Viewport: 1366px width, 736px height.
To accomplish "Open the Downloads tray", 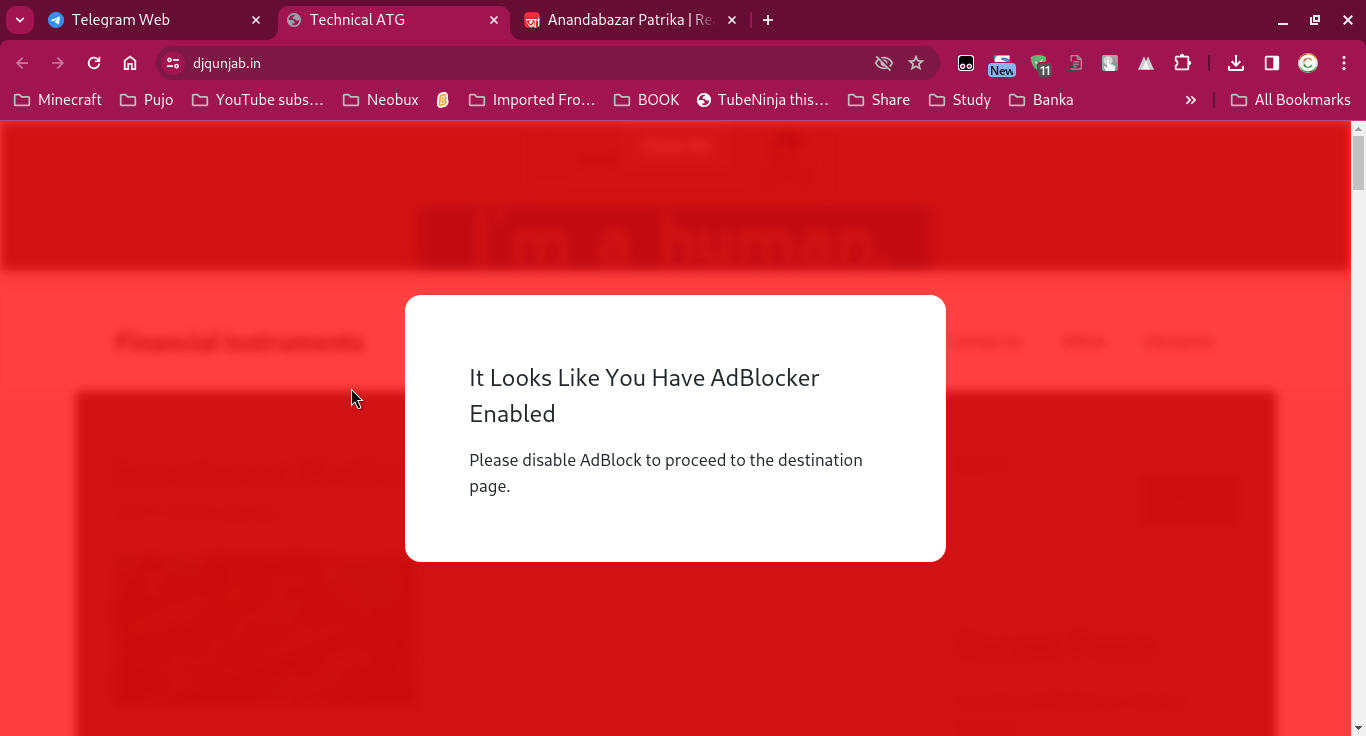I will click(1236, 63).
